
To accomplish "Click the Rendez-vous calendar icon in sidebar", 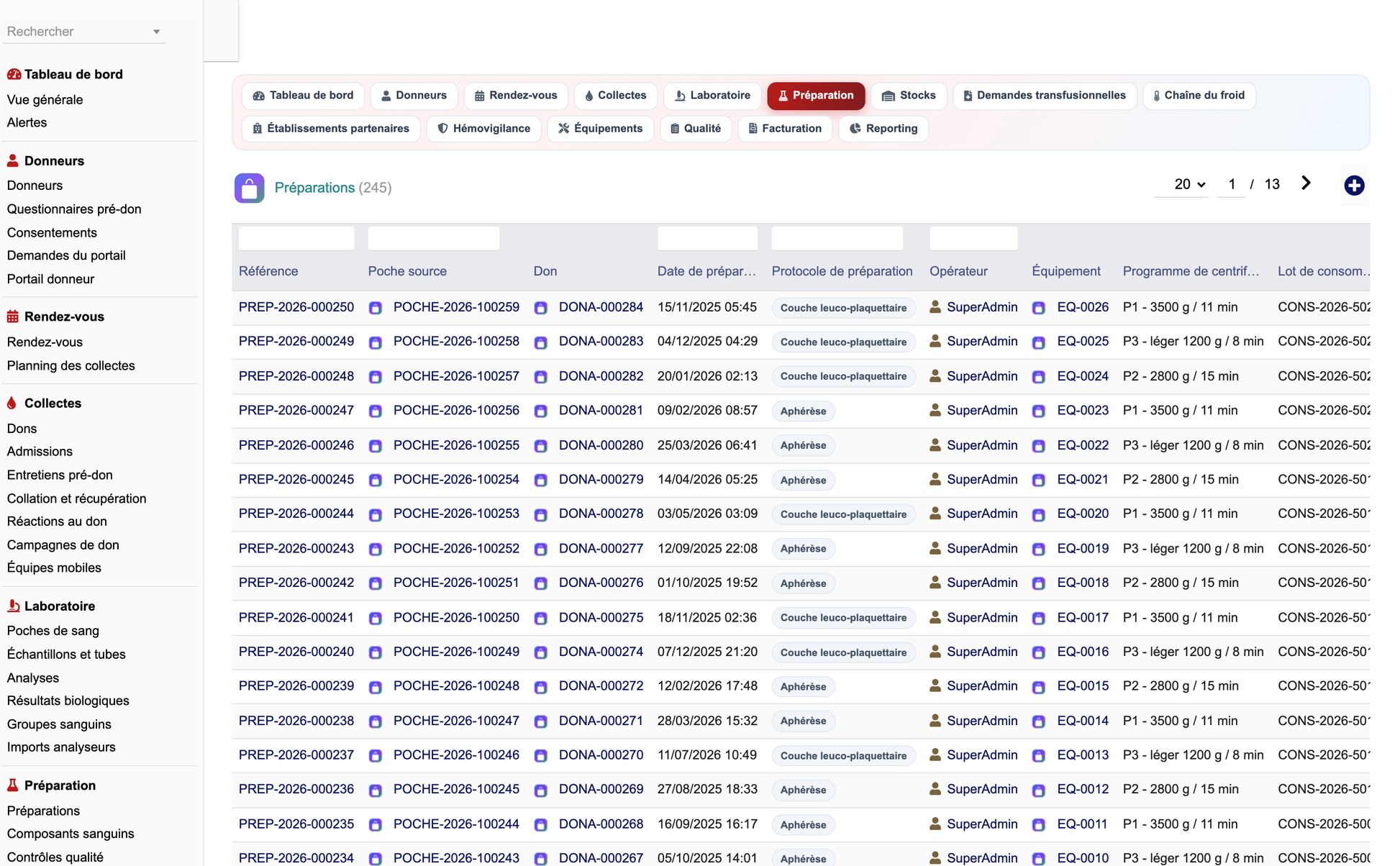I will (x=13, y=316).
